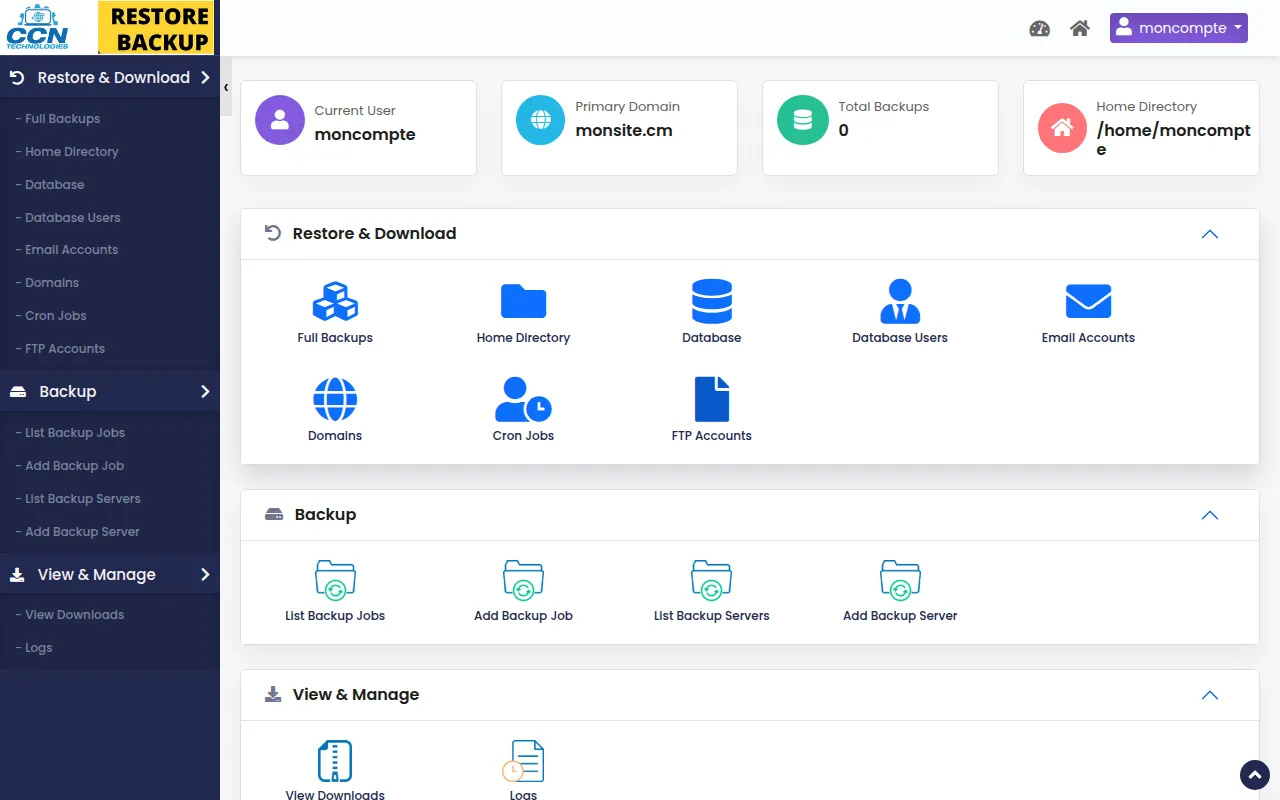Open the View Downloads zip icon
The height and width of the screenshot is (800, 1280).
(x=335, y=761)
